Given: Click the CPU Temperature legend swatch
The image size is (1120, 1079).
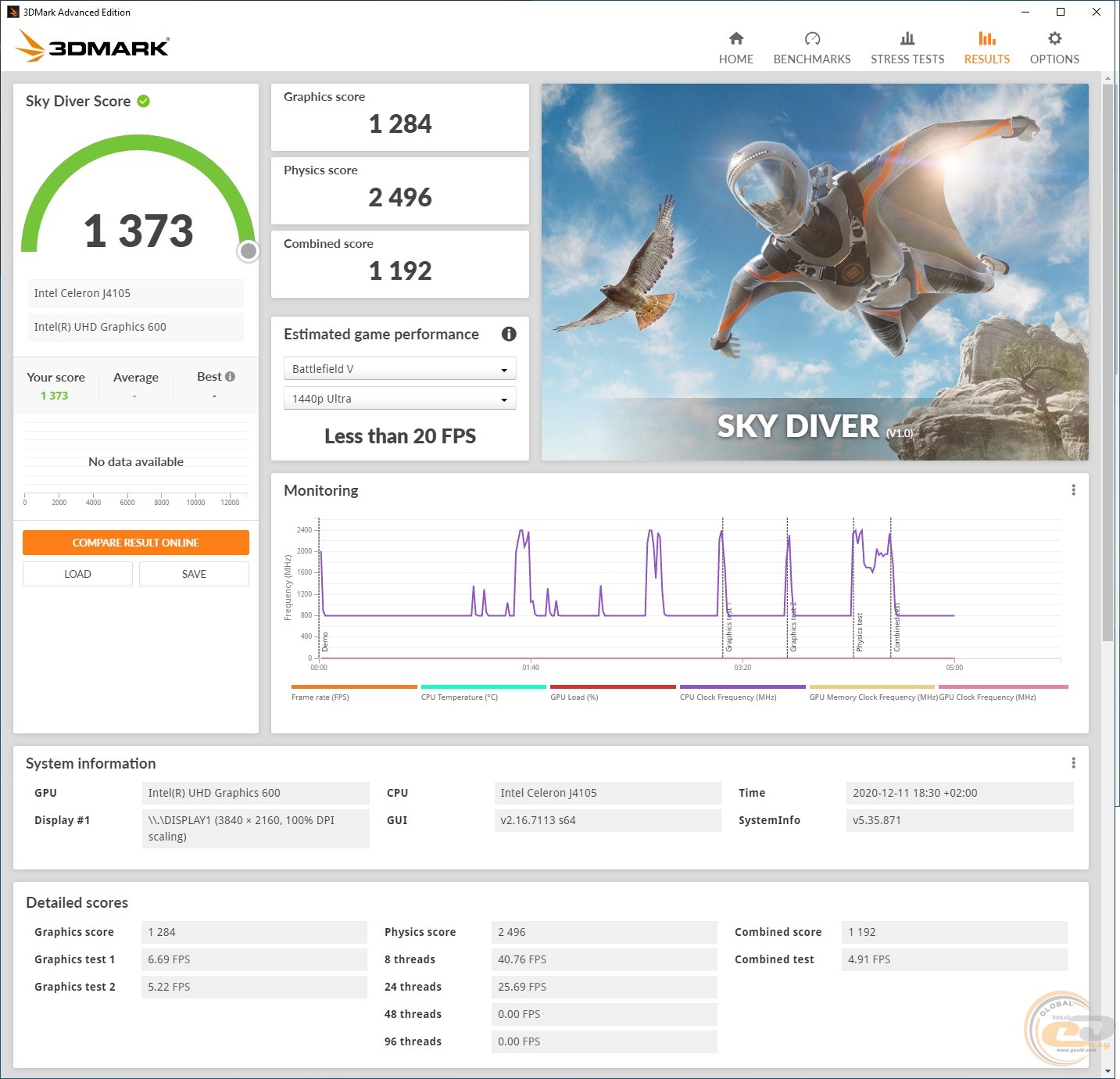Looking at the screenshot, I should coord(483,686).
